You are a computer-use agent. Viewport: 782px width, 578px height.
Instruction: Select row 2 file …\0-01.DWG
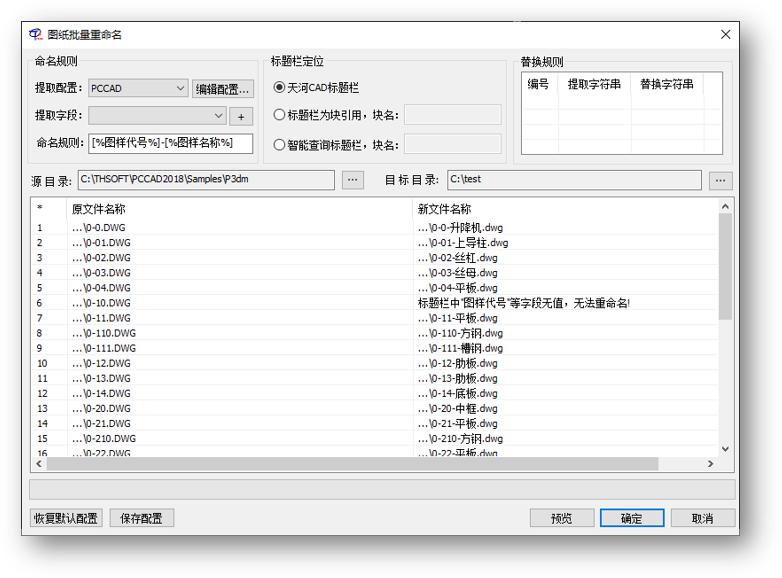(x=101, y=243)
